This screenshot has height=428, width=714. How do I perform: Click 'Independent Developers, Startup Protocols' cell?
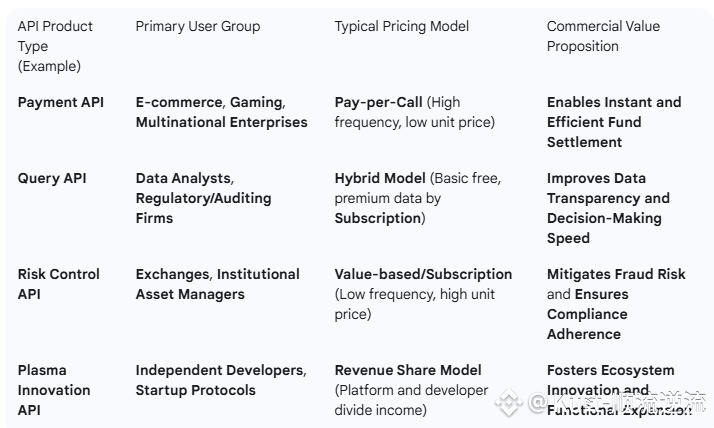(x=221, y=380)
